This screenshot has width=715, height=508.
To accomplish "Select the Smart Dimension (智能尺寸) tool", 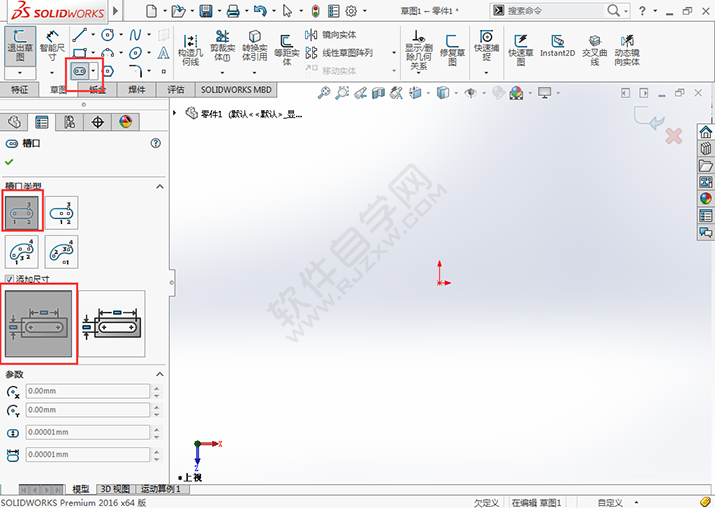I will (52, 46).
